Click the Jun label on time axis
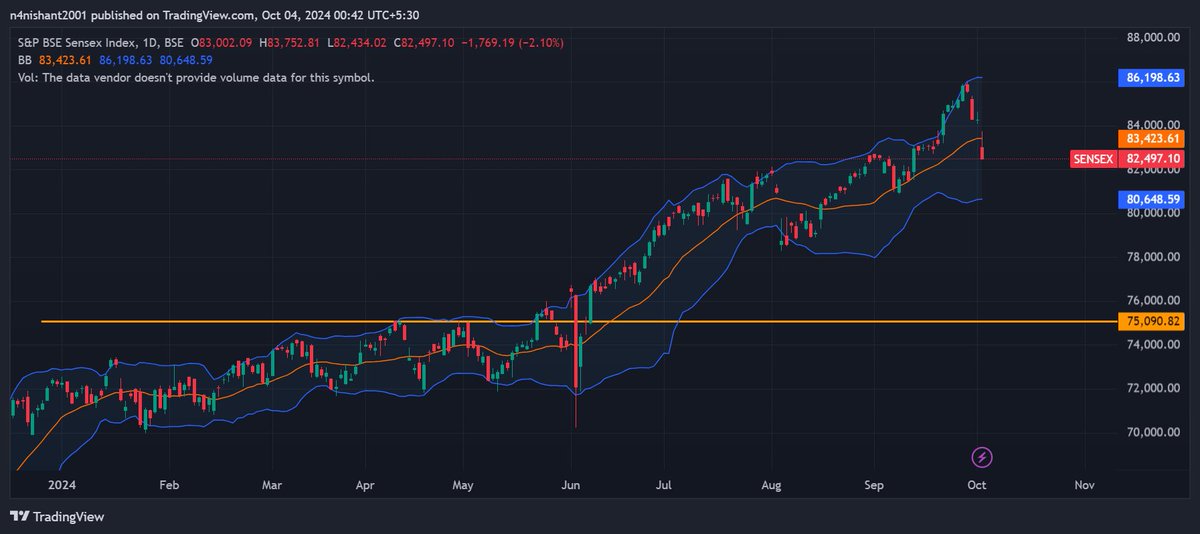 pyautogui.click(x=569, y=485)
